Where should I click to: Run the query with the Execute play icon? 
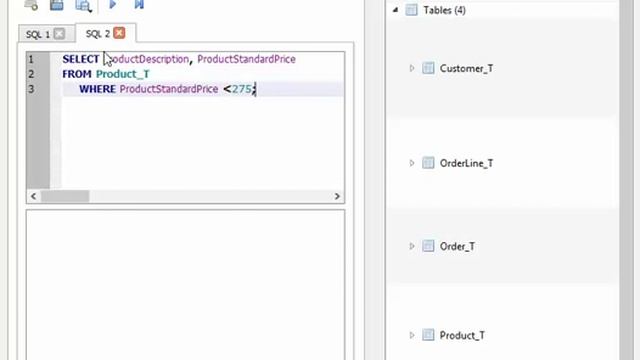(x=113, y=4)
